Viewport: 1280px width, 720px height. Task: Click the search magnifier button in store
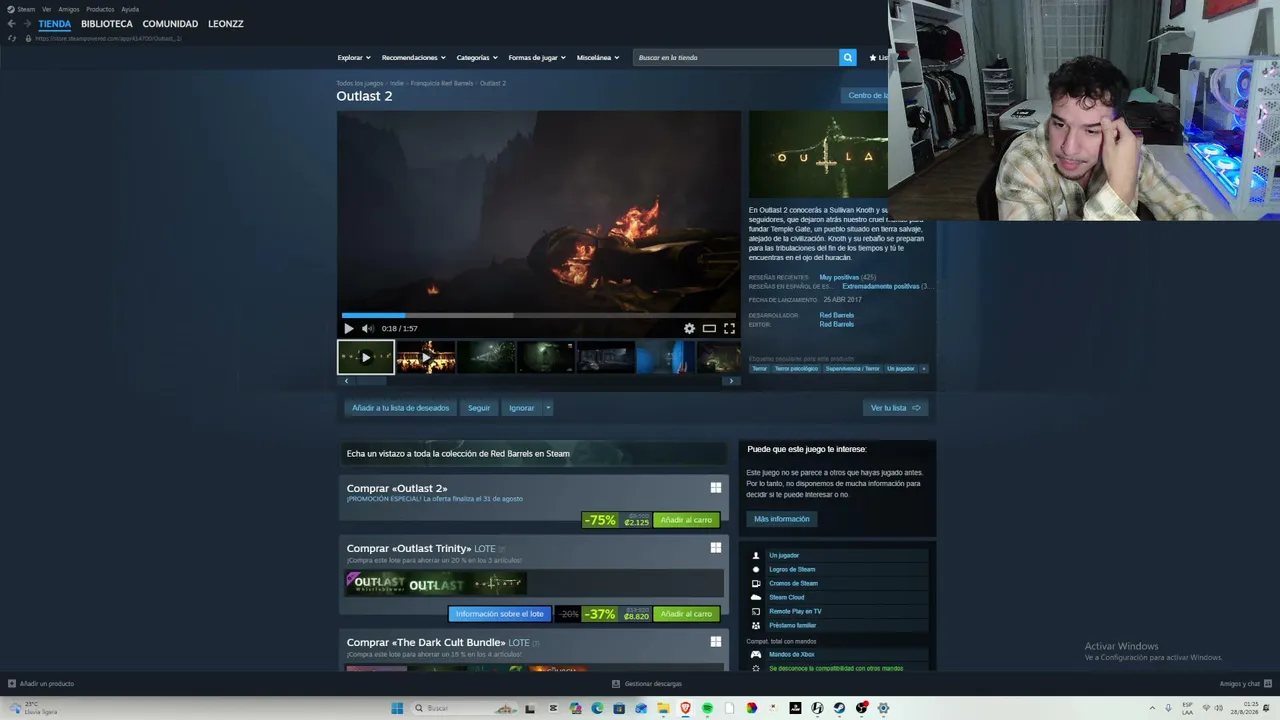(847, 58)
